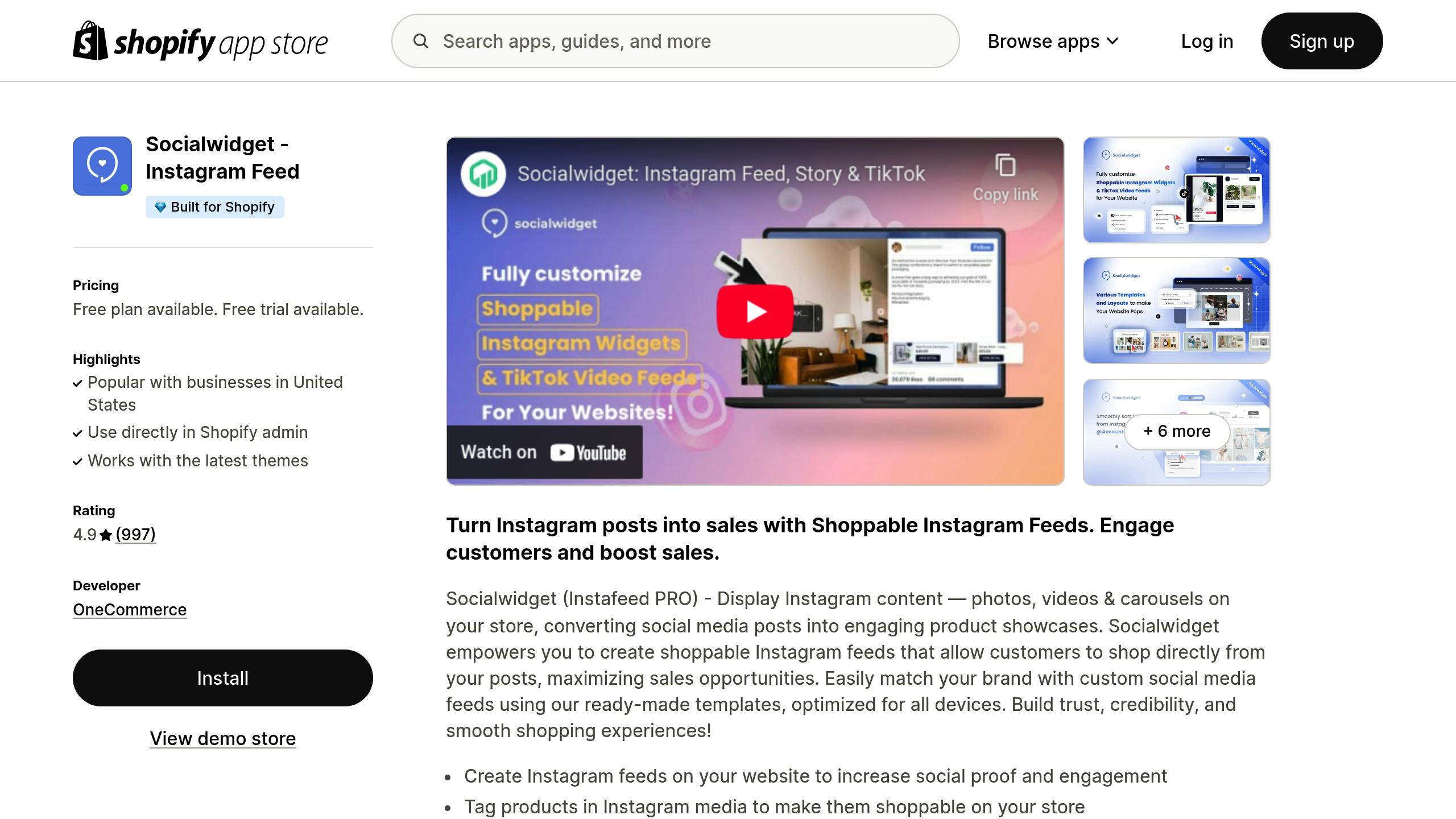Open the Various Templates and Layouts thumbnail
The width and height of the screenshot is (1456, 819).
[1176, 311]
